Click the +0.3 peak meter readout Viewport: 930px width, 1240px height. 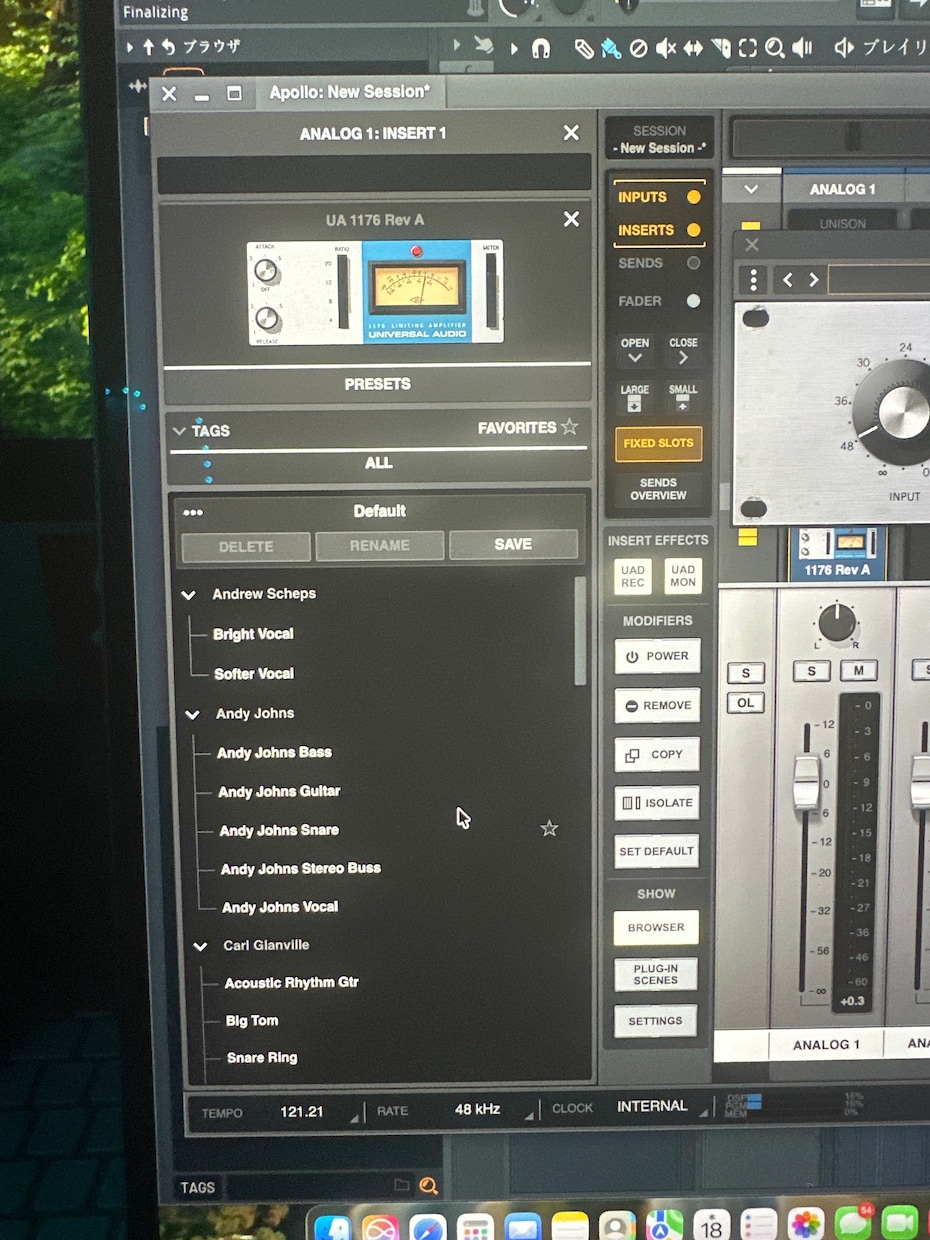[852, 1001]
